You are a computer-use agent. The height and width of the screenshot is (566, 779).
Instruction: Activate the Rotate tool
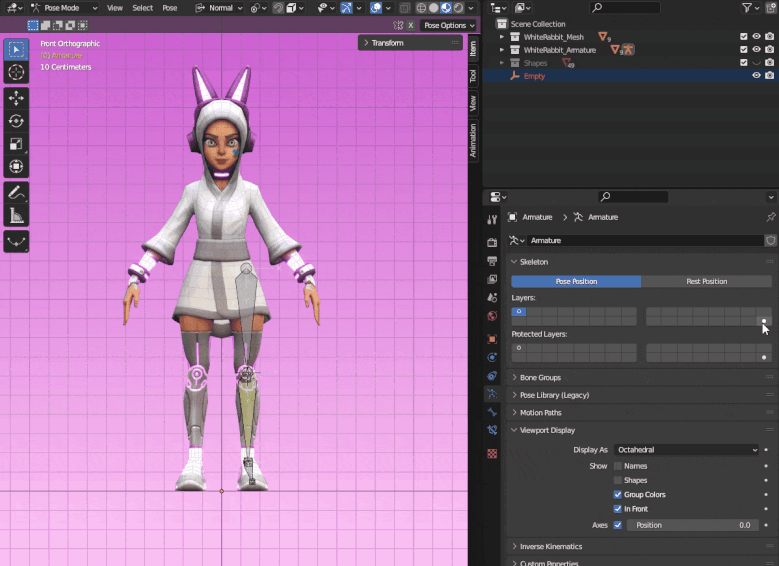tap(16, 121)
